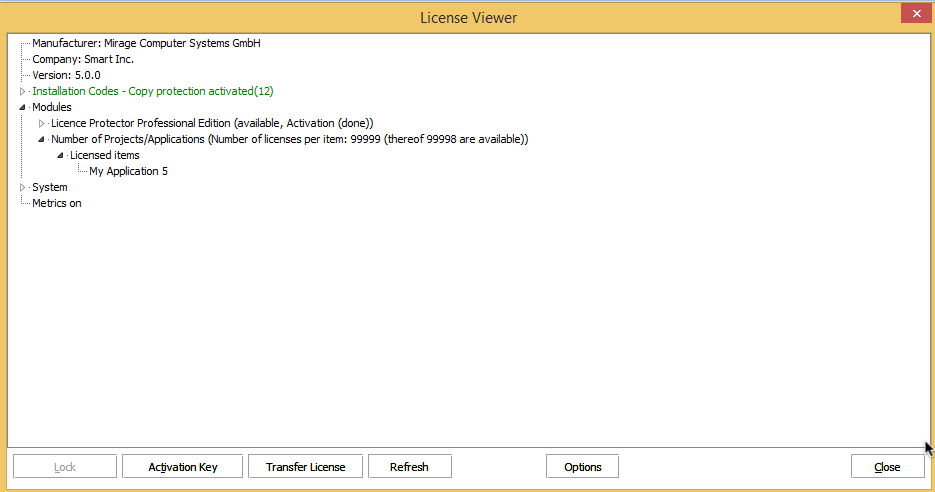This screenshot has height=492, width=935.
Task: Select Number of Projects/Applications item
Action: pyautogui.click(x=290, y=140)
